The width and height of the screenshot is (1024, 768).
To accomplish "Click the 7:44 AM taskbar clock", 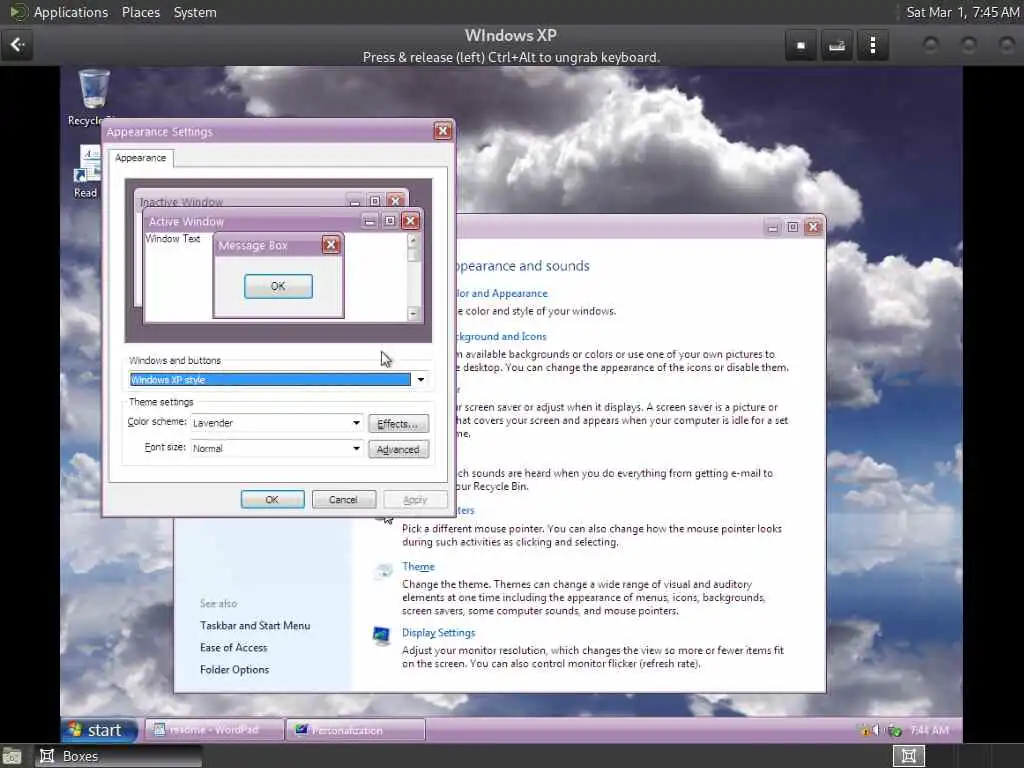I will click(x=929, y=730).
